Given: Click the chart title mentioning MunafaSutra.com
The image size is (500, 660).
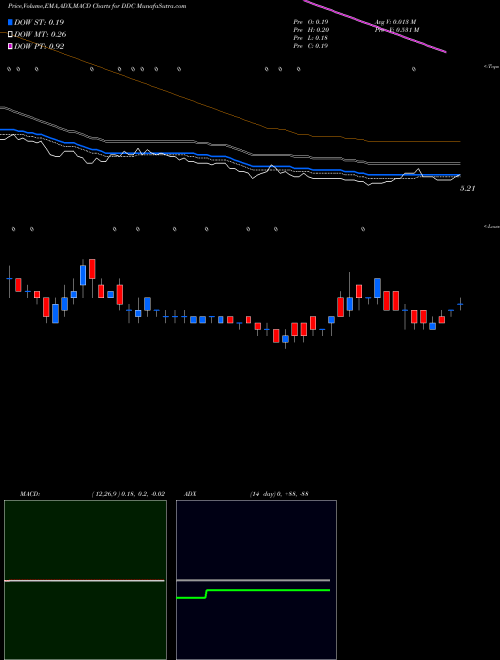Looking at the screenshot, I should coord(97,6).
